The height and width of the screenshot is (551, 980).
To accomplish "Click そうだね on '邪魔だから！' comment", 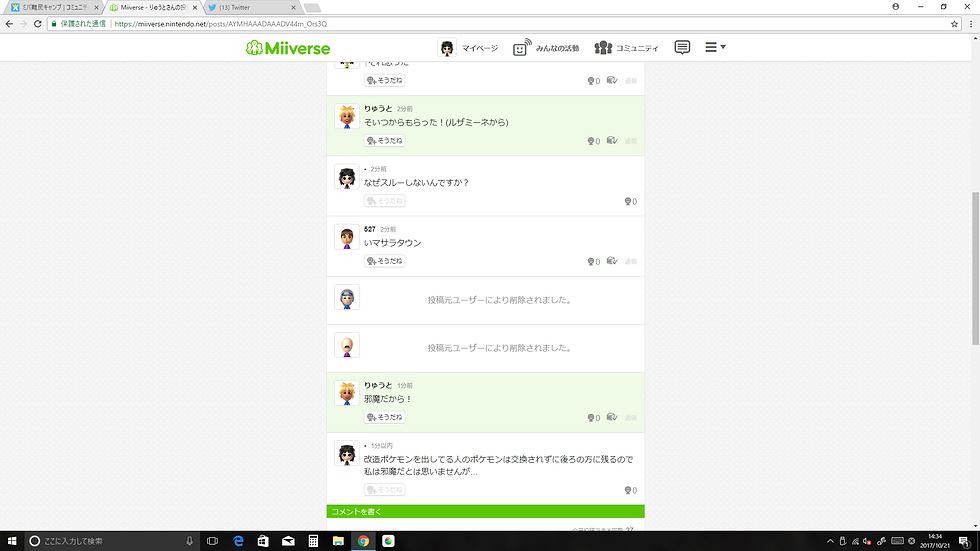I will click(x=384, y=417).
